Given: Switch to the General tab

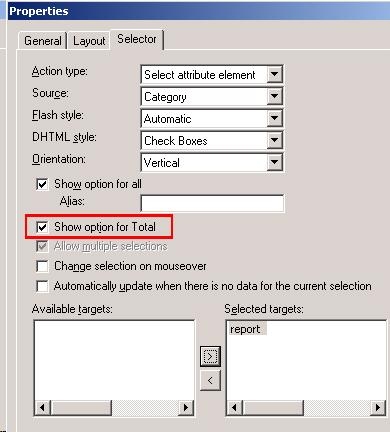Looking at the screenshot, I should [x=43, y=41].
